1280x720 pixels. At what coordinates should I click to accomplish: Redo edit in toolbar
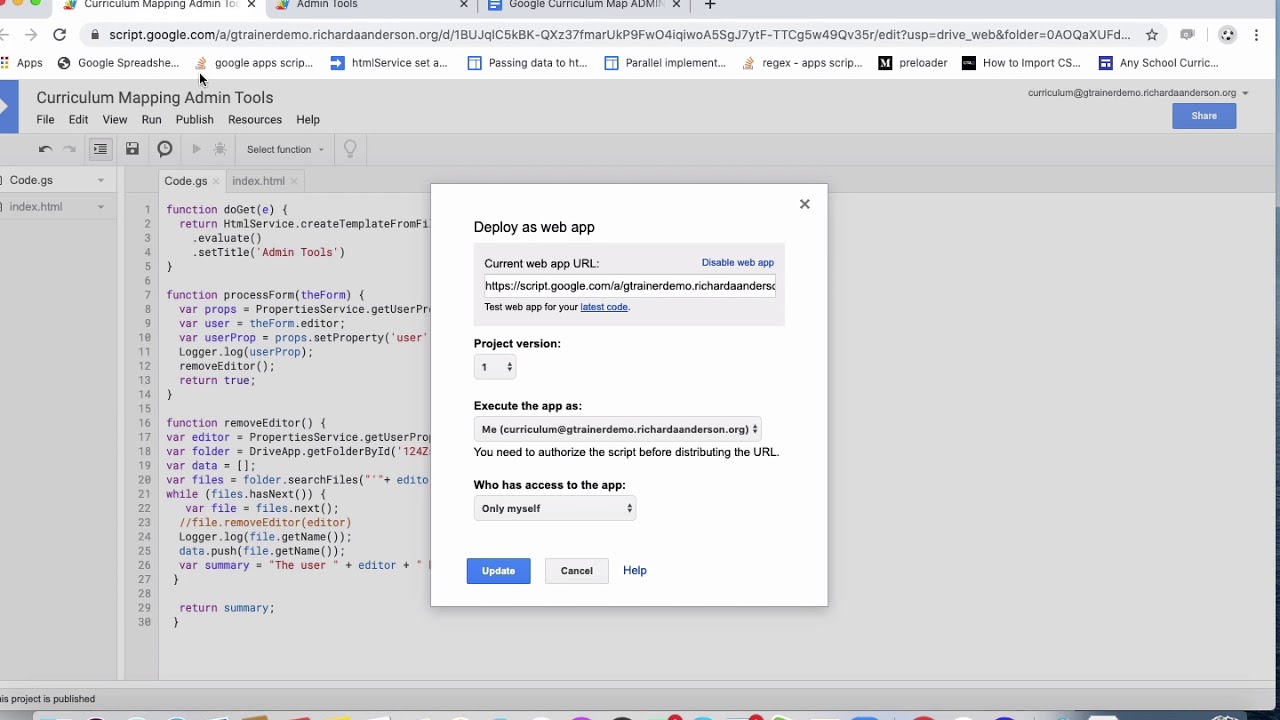69,149
